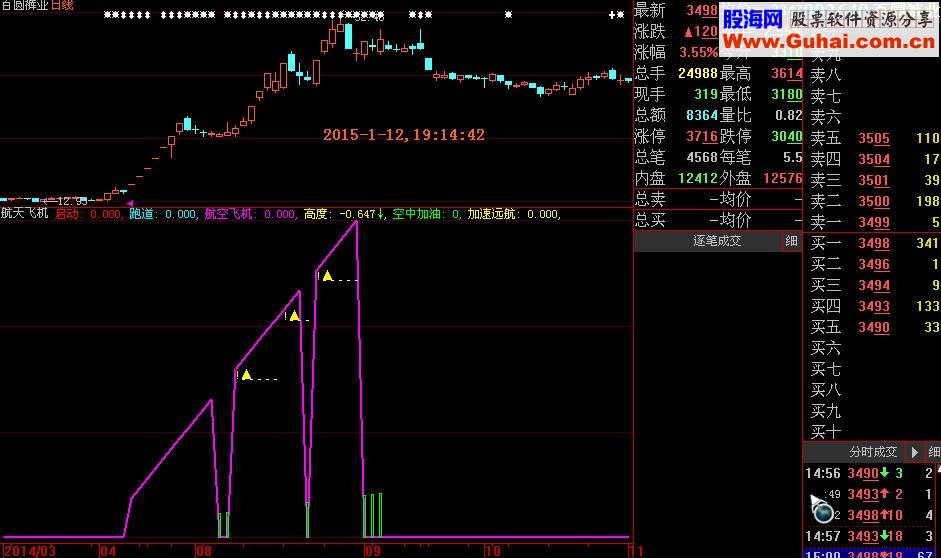Click the 涨停 value 3716
Screen dimensions: 941x558
pyautogui.click(x=702, y=137)
